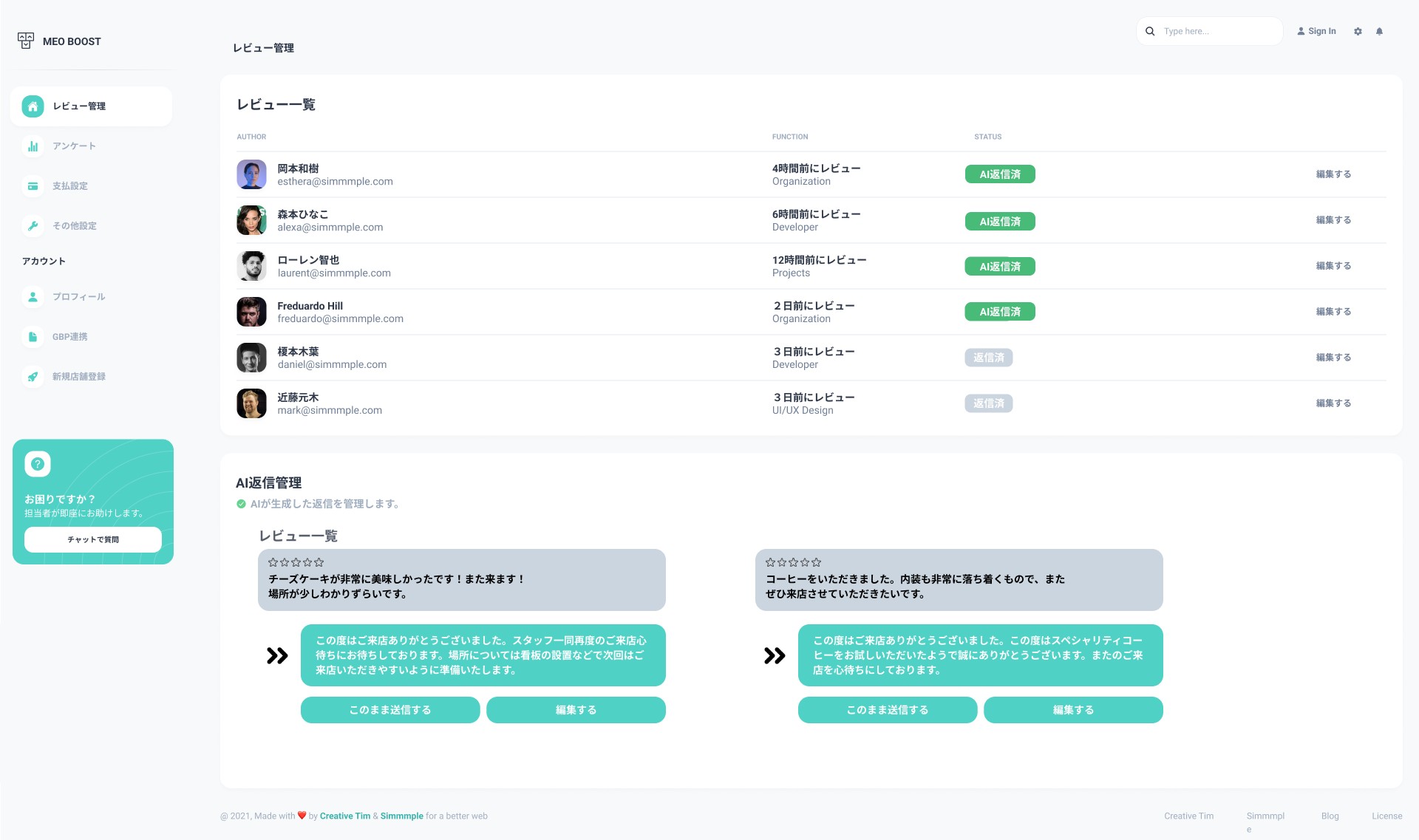Open the notifications bell icon
The width and height of the screenshot is (1419, 840).
[1379, 32]
